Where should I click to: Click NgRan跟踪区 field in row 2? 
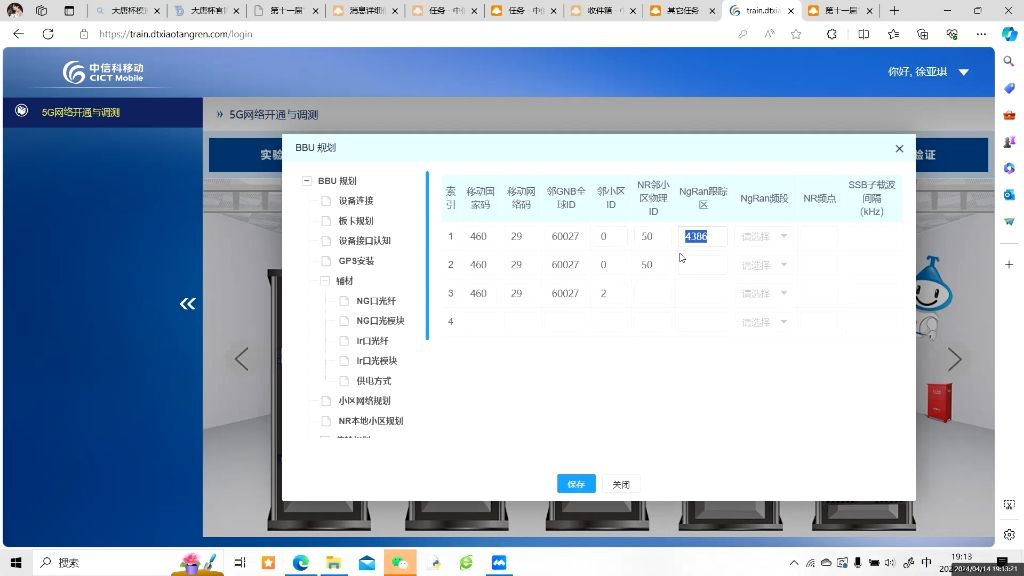coord(703,264)
